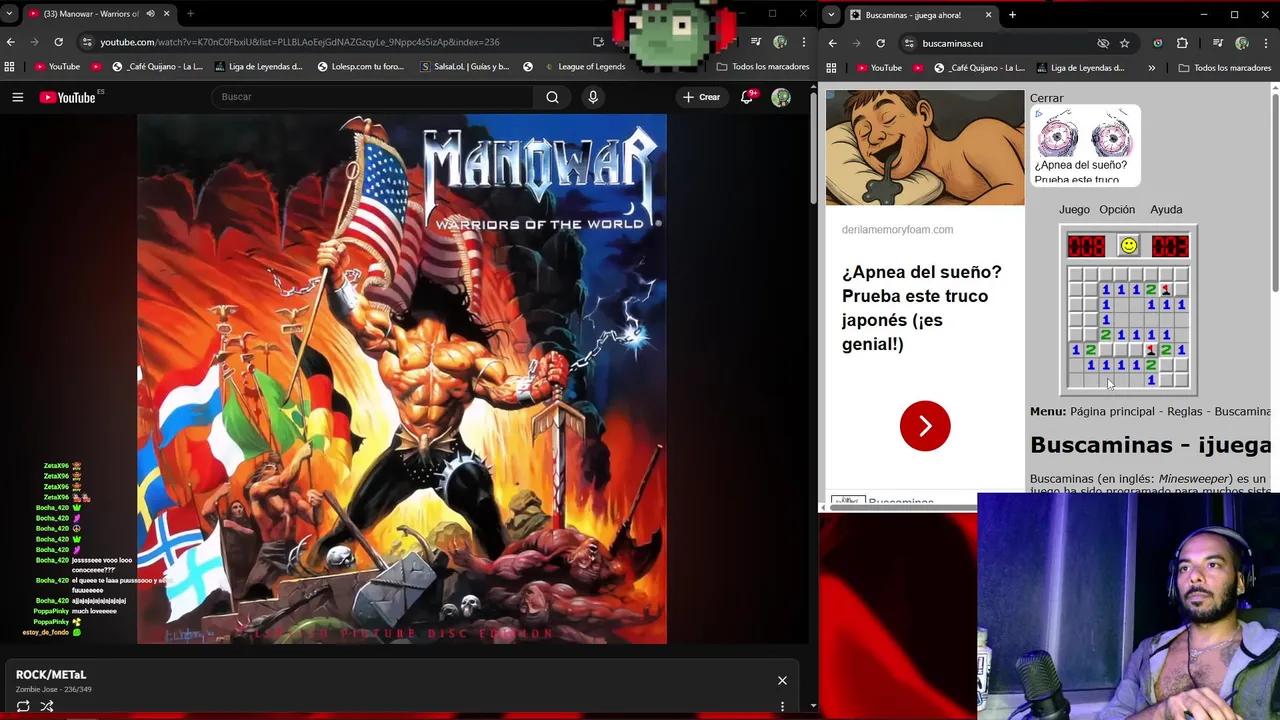Image resolution: width=1280 pixels, height=720 pixels.
Task: Toggle loop for the ROCK/METaL playlist
Action: 22,706
